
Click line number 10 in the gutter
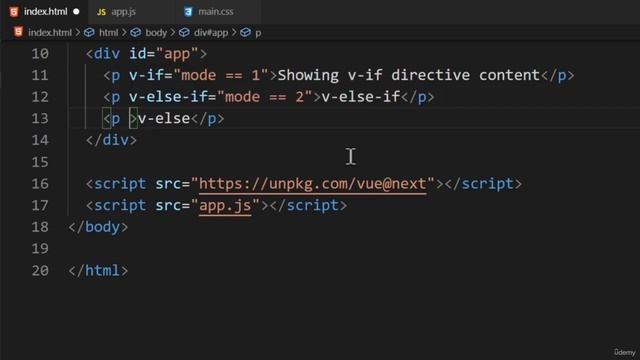(x=40, y=54)
